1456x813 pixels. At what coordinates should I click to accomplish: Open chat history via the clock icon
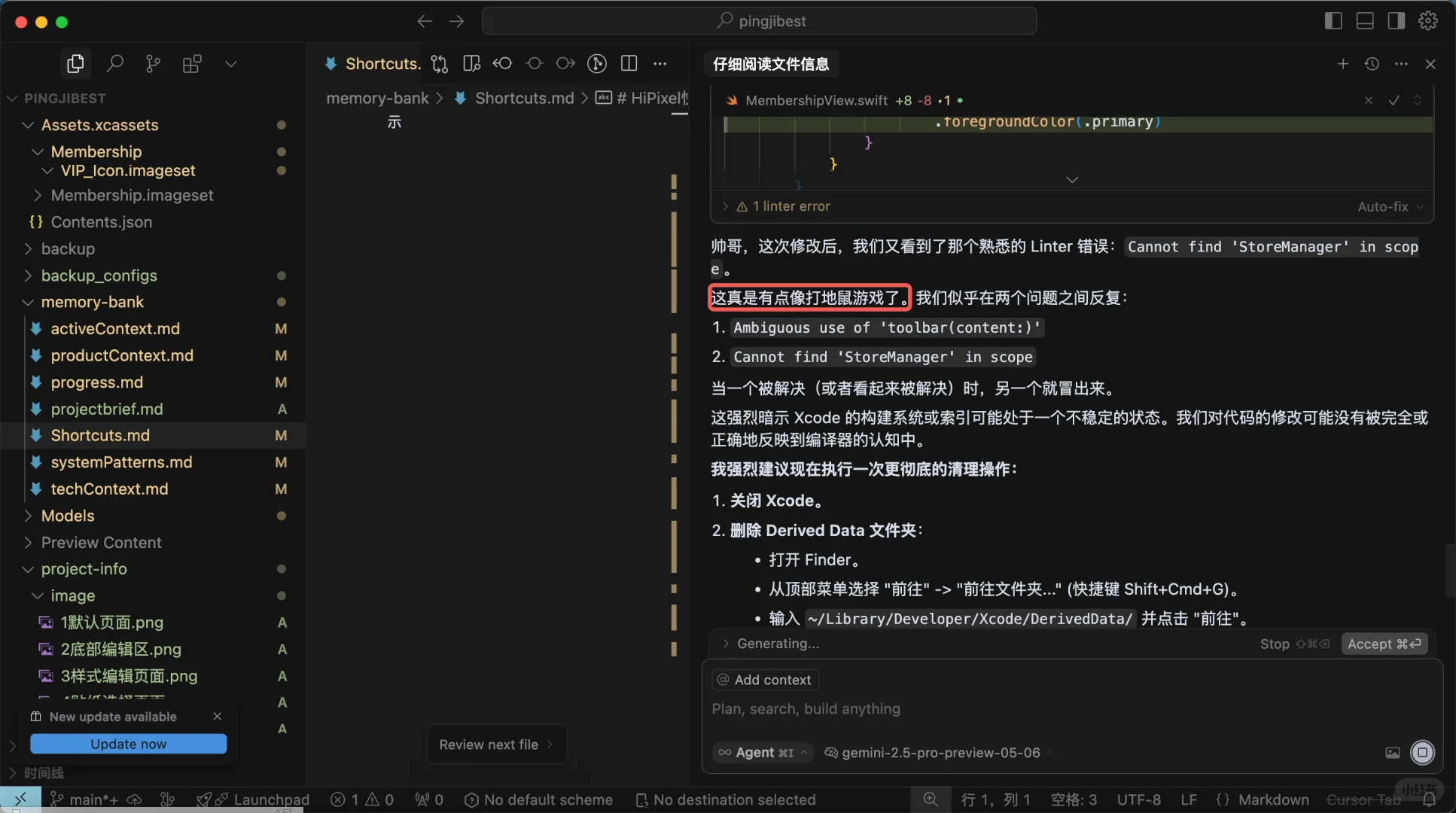click(x=1372, y=64)
